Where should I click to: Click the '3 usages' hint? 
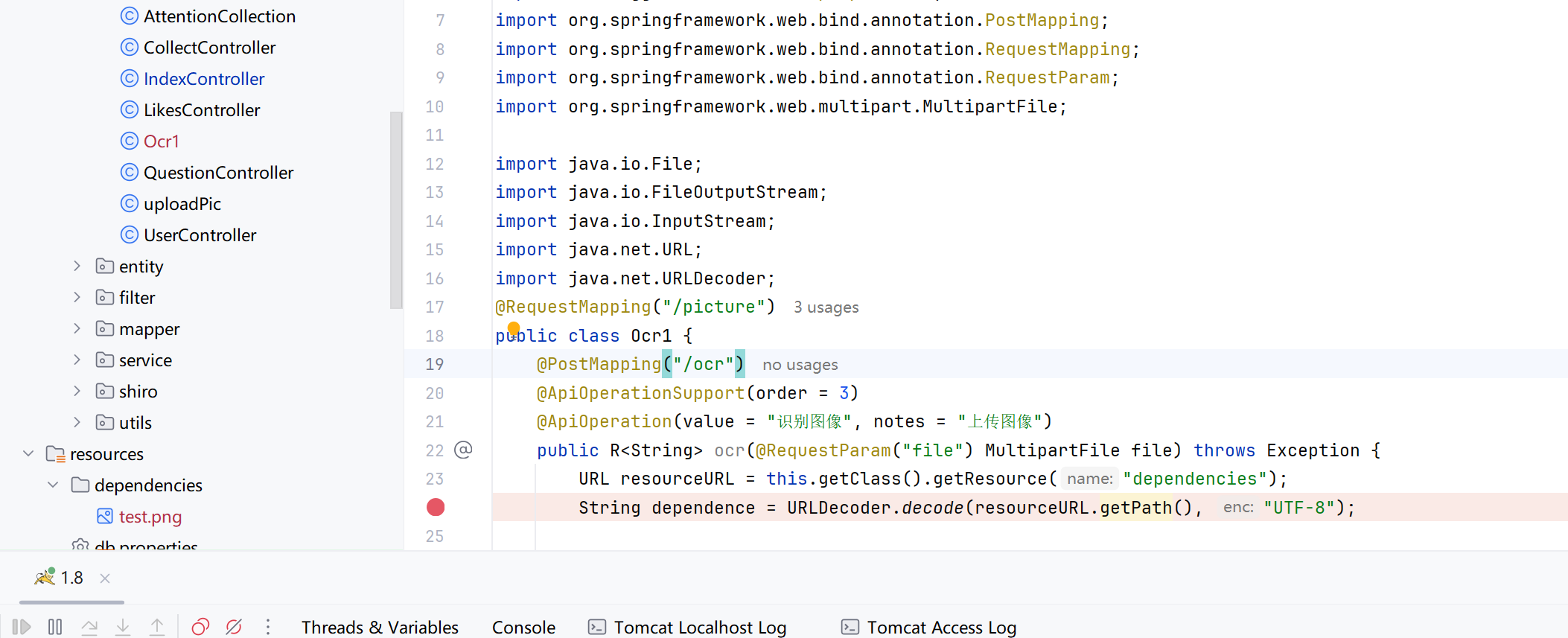[x=826, y=307]
